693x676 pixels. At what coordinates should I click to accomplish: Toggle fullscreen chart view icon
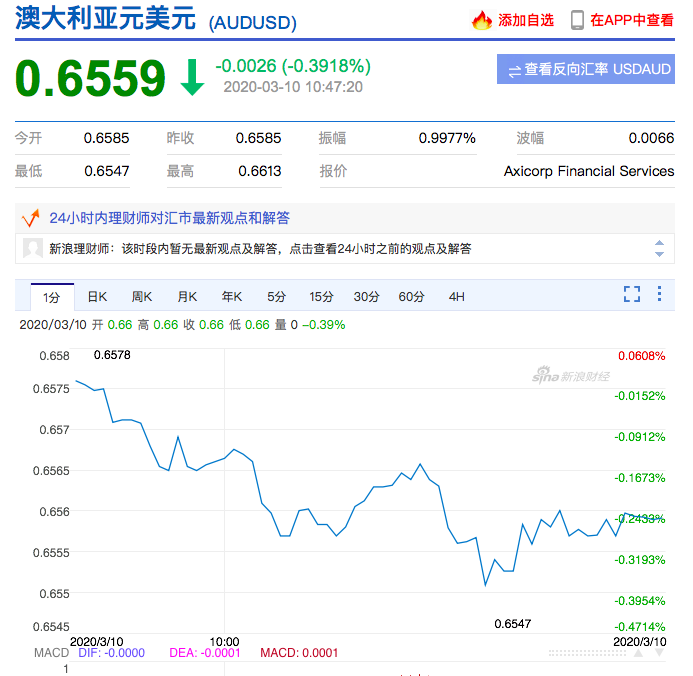[632, 294]
